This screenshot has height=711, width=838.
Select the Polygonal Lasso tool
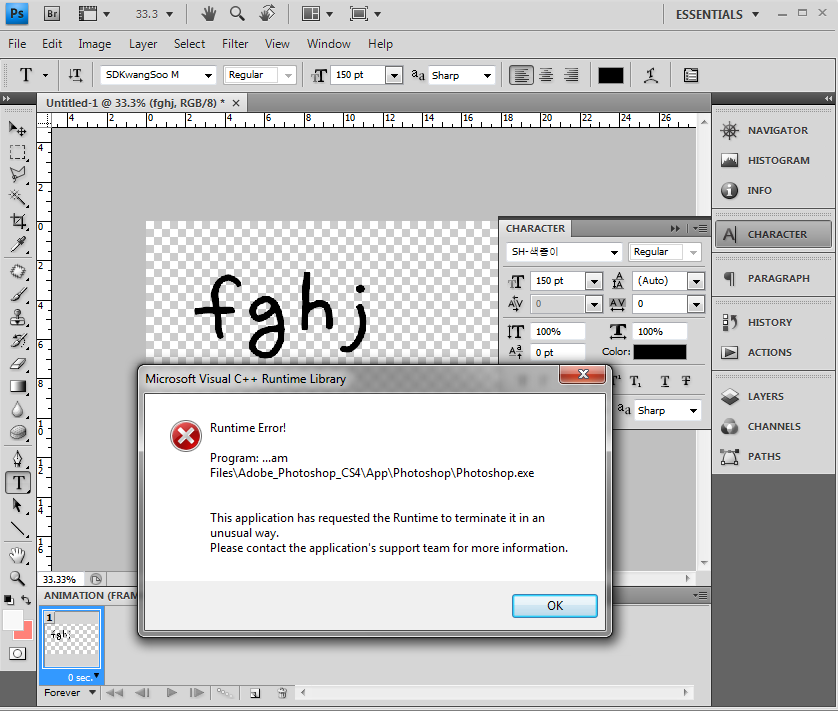[17, 175]
